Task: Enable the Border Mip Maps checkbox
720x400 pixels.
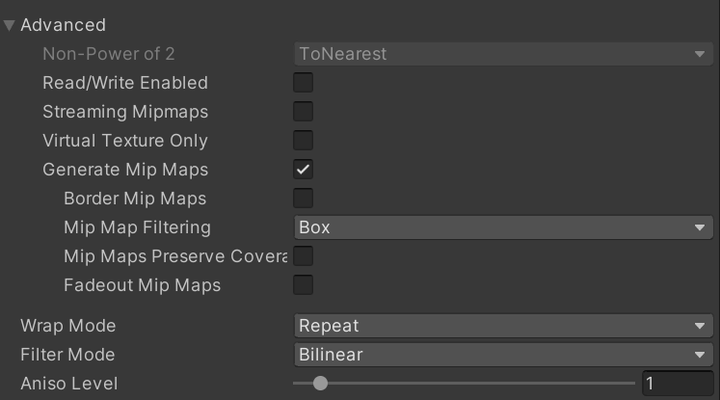Action: point(303,199)
